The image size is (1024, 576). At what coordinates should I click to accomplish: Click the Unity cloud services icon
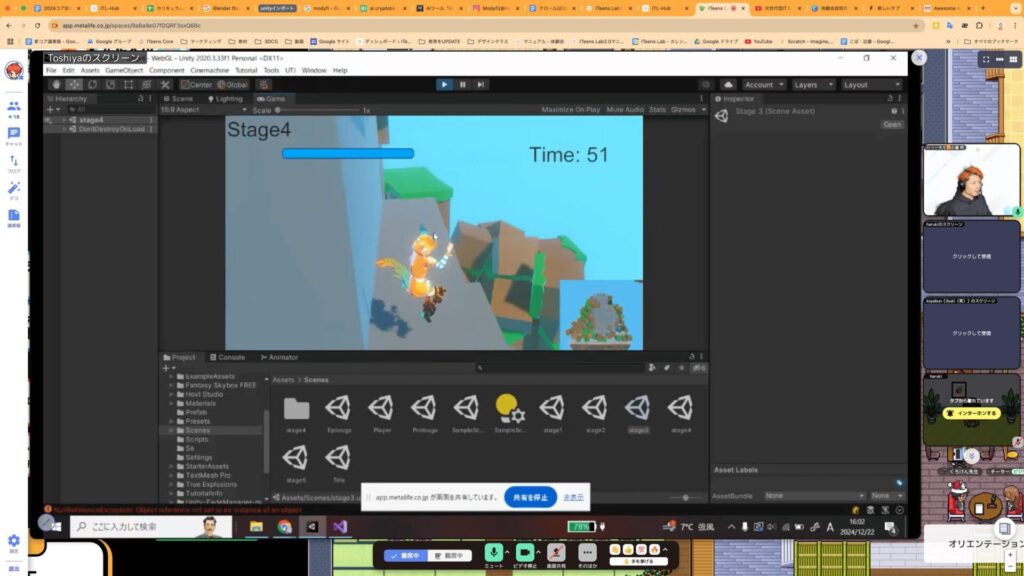(x=728, y=85)
